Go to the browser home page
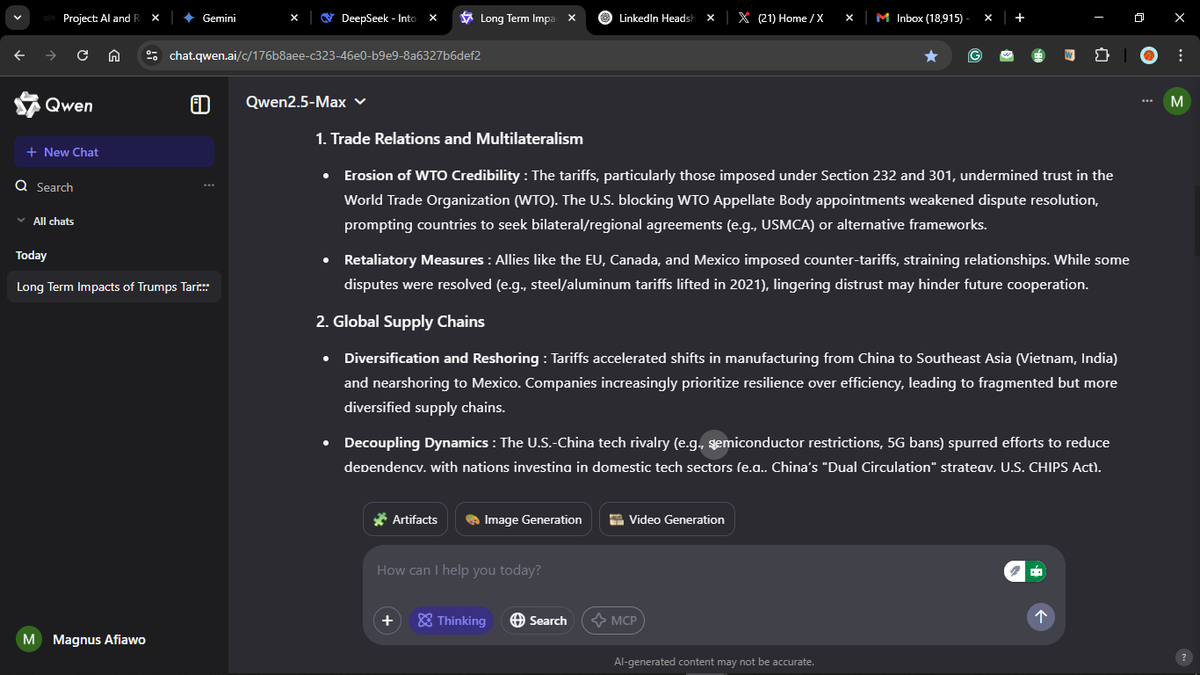This screenshot has width=1200, height=675. (x=114, y=56)
